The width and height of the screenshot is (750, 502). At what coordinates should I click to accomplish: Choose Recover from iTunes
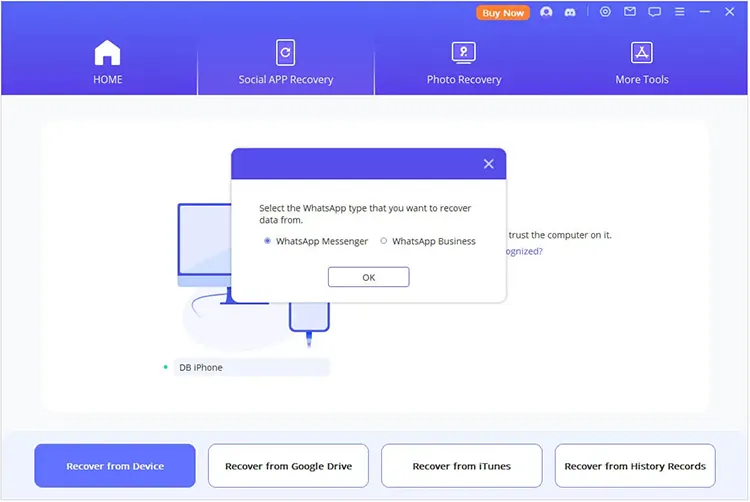[x=462, y=466]
